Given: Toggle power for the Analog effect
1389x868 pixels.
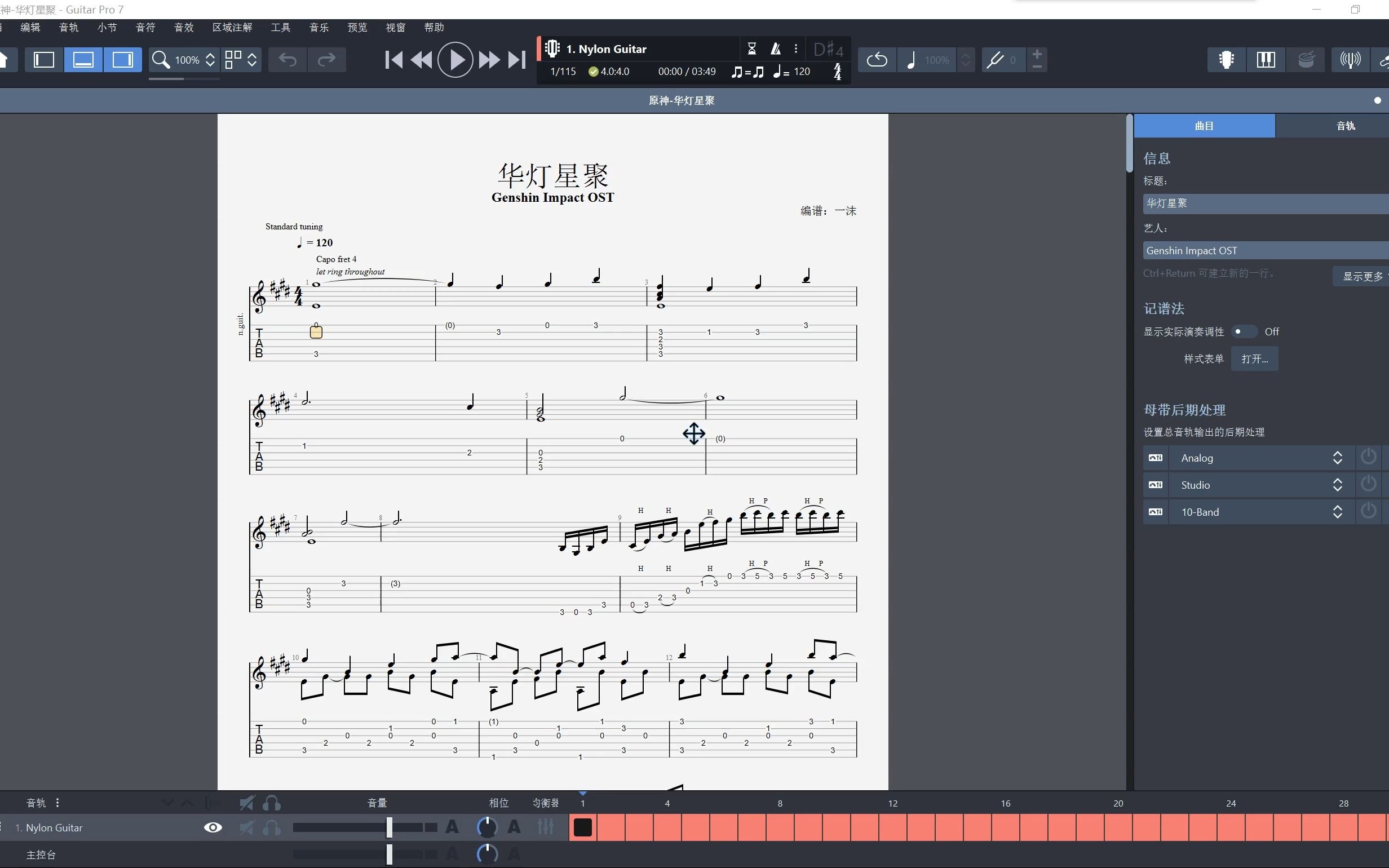Looking at the screenshot, I should tap(1368, 458).
